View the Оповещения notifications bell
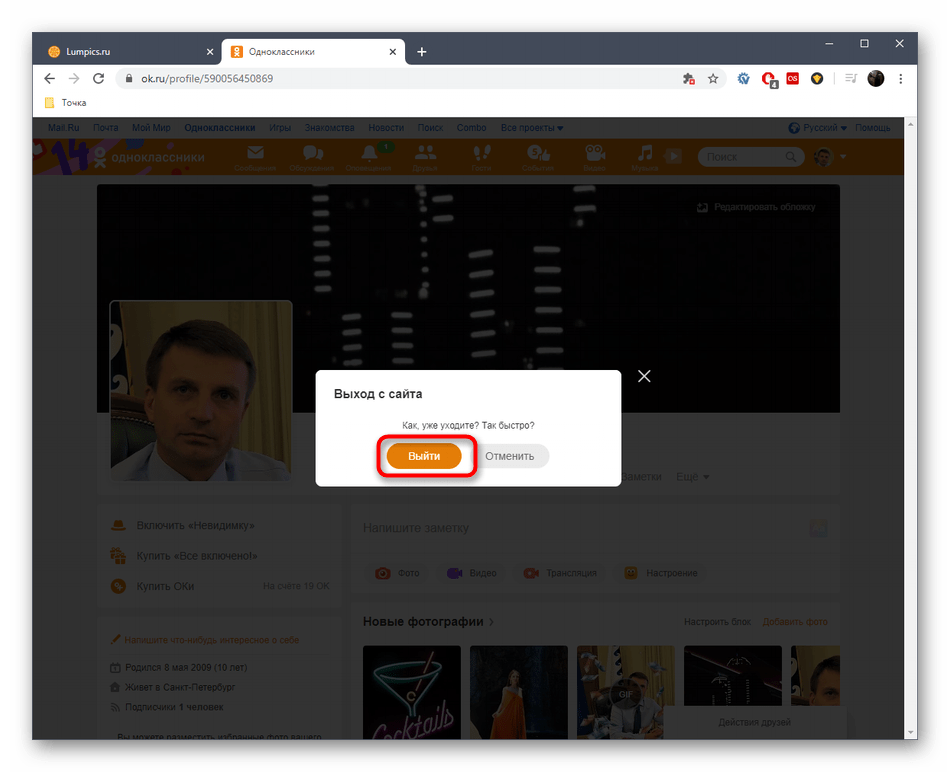 click(x=368, y=153)
